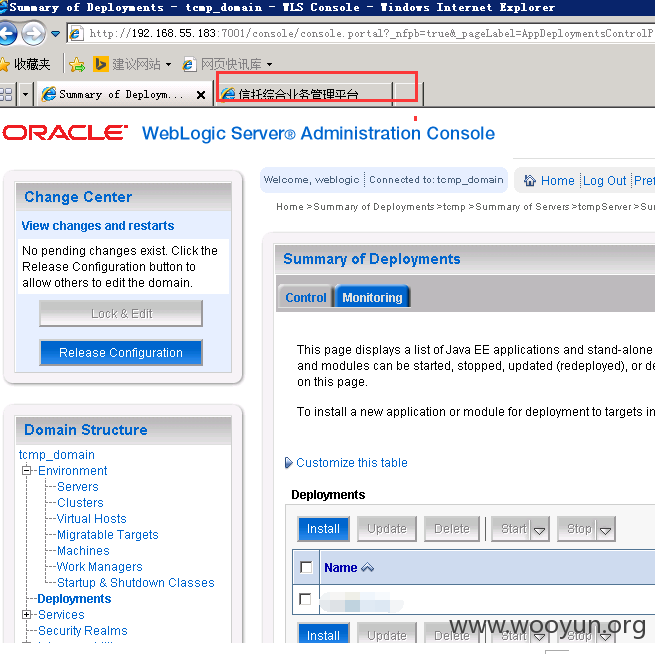Image resolution: width=655 pixels, height=654 pixels.
Task: Open a new blank browser tab
Action: click(x=407, y=94)
